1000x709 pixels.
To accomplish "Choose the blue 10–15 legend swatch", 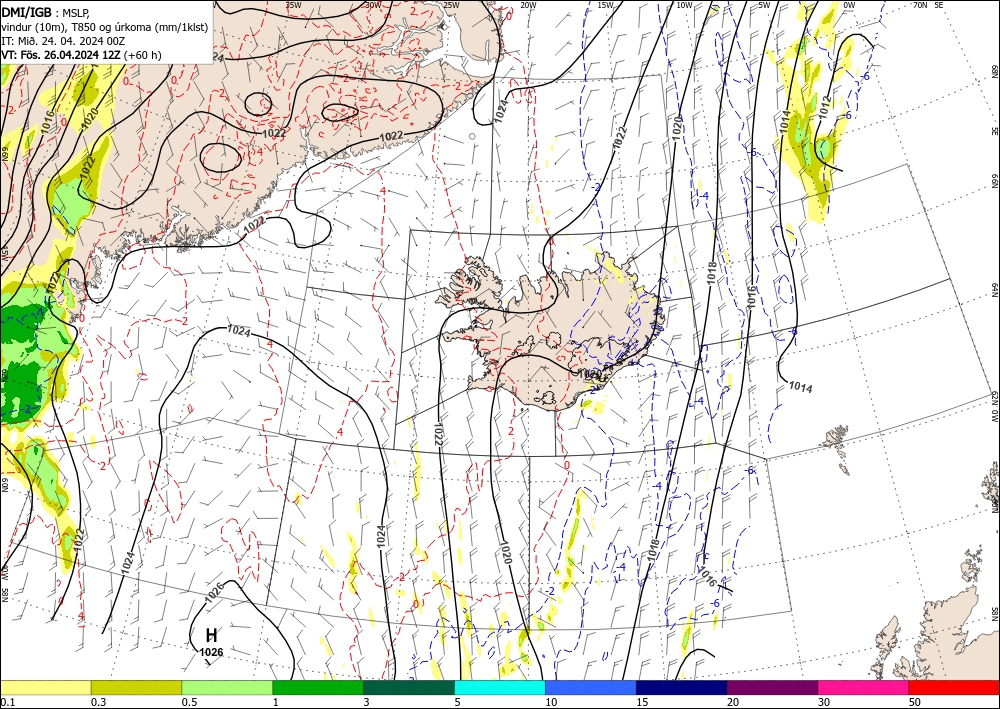I will [x=591, y=687].
